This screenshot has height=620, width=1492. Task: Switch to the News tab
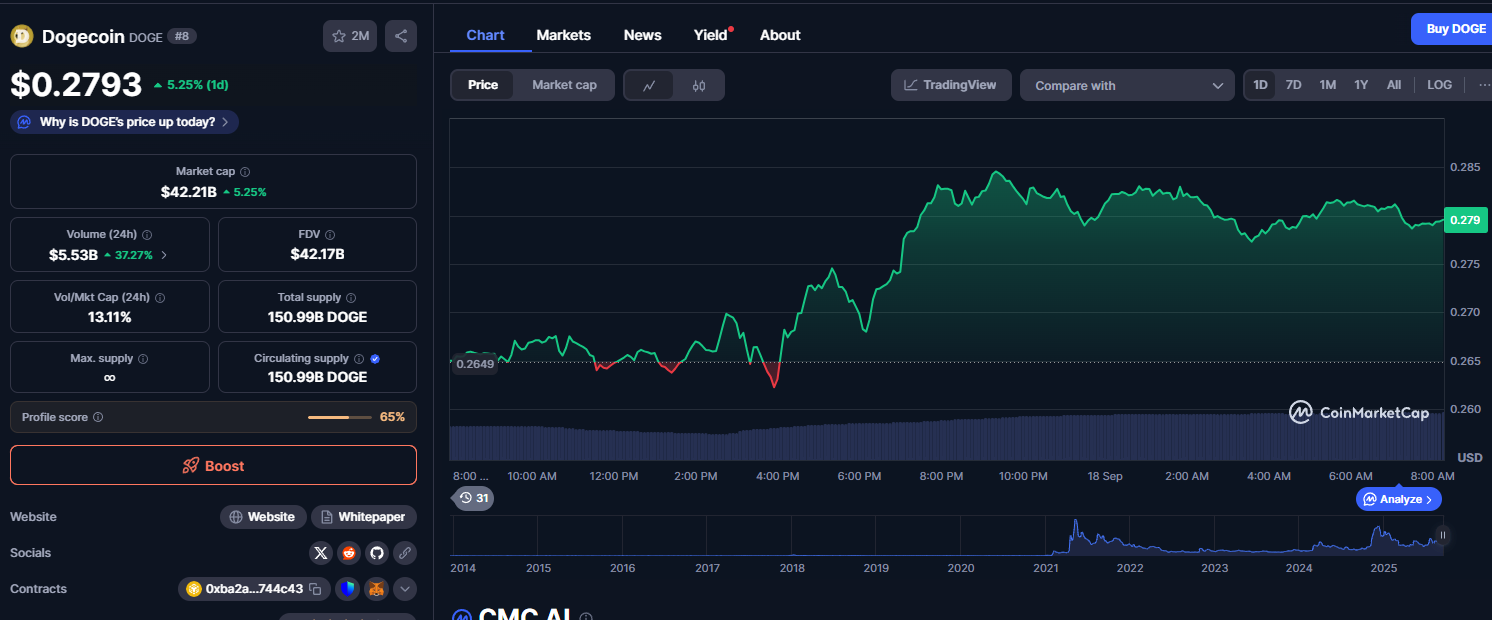point(642,35)
